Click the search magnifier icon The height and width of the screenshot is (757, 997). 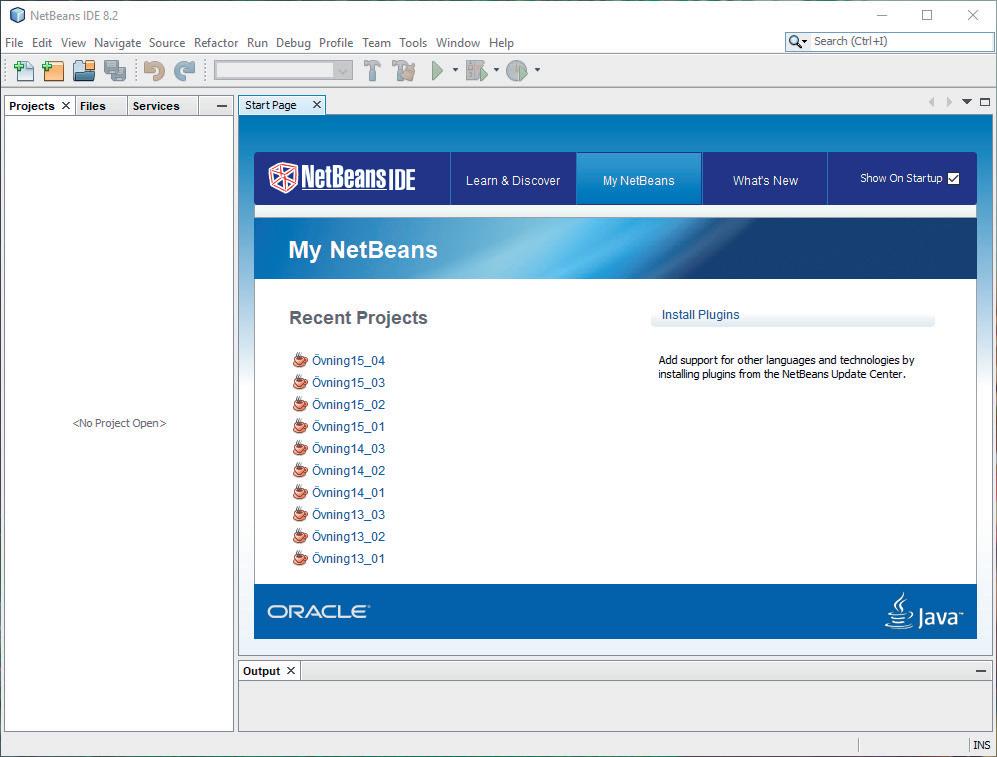coord(795,42)
